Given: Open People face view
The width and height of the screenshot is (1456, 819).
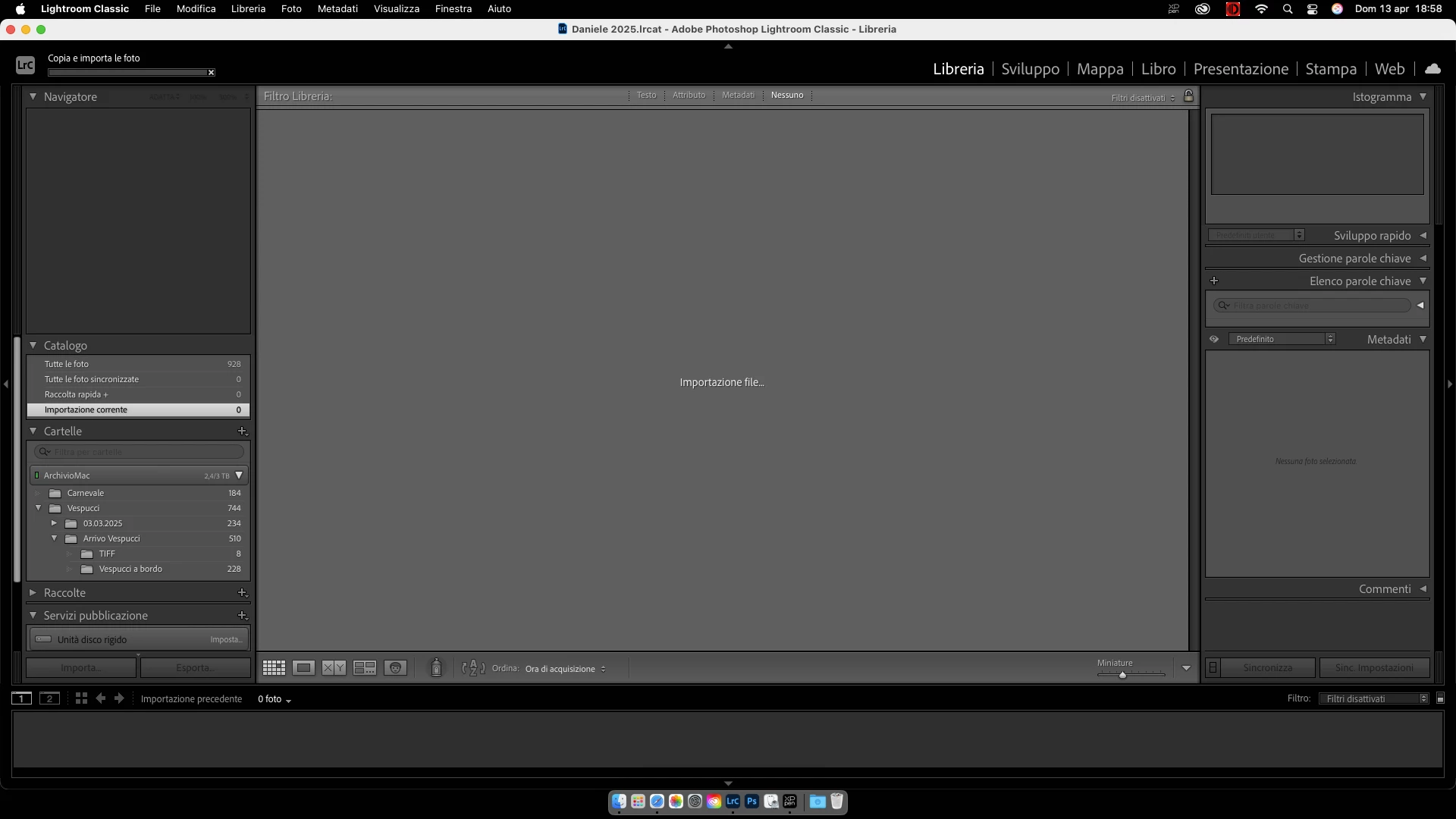Looking at the screenshot, I should click(395, 668).
